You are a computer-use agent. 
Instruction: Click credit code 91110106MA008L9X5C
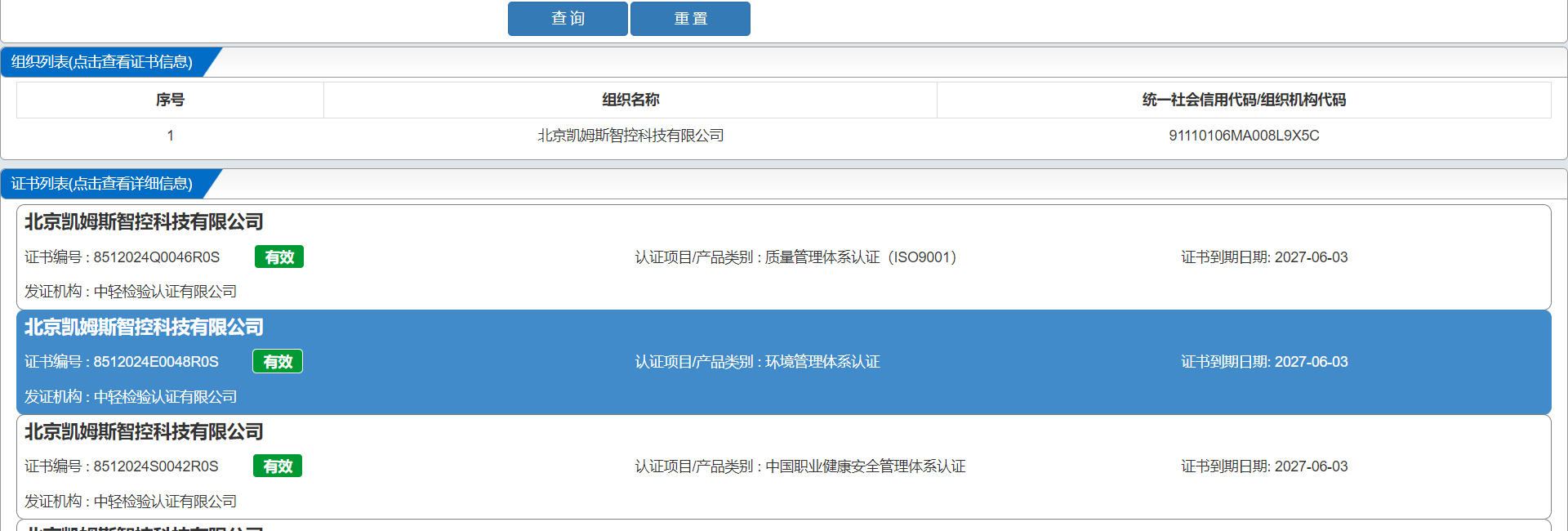[1244, 136]
